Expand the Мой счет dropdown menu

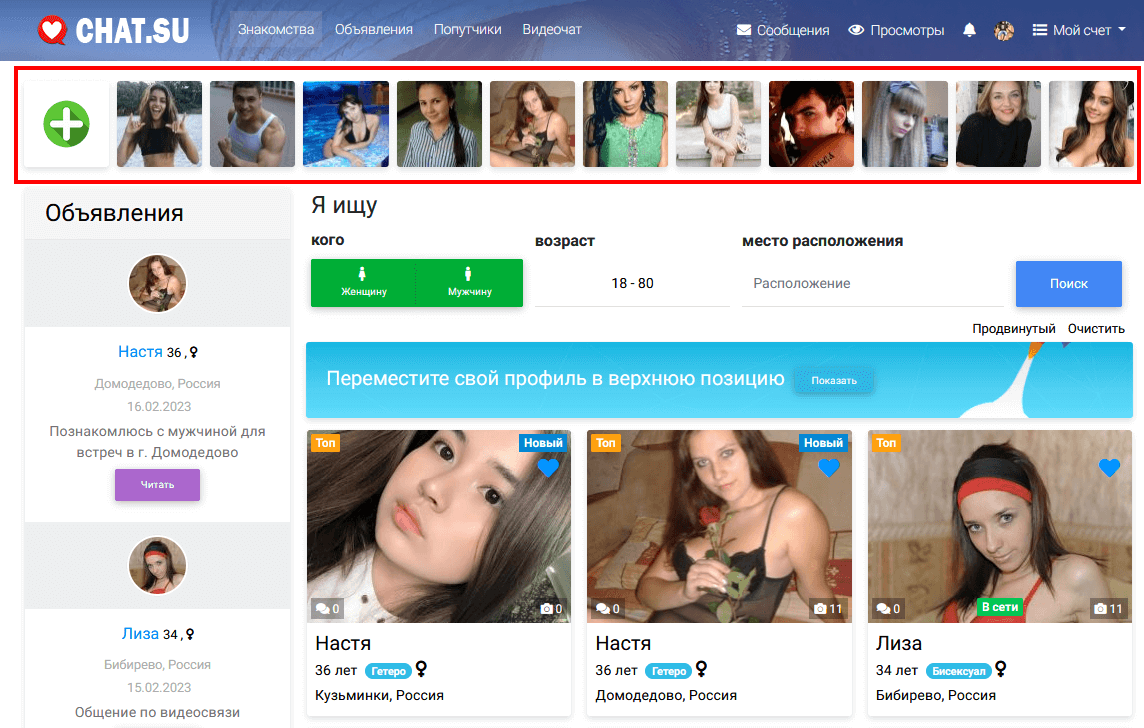(1079, 30)
